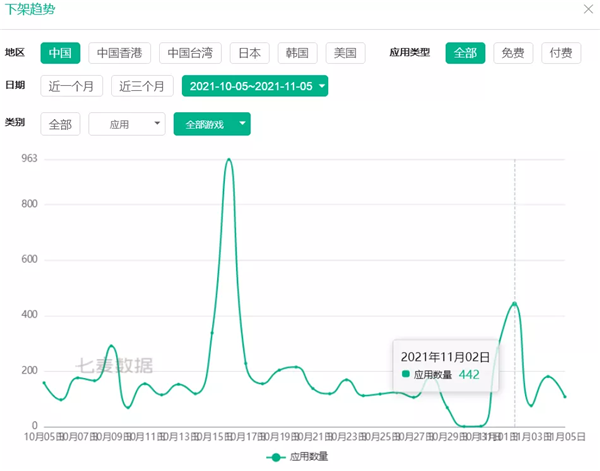Viewport: 600px width, 471px height.
Task: Click the y-axis label 200
Action: pyautogui.click(x=29, y=370)
